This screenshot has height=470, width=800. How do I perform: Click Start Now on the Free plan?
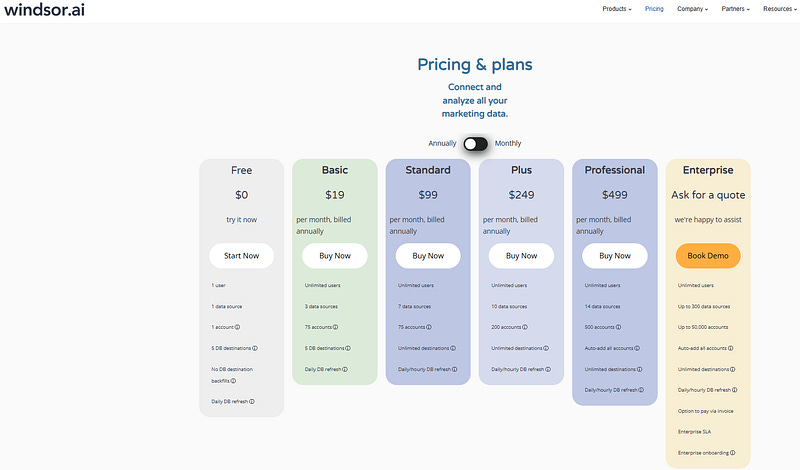241,256
